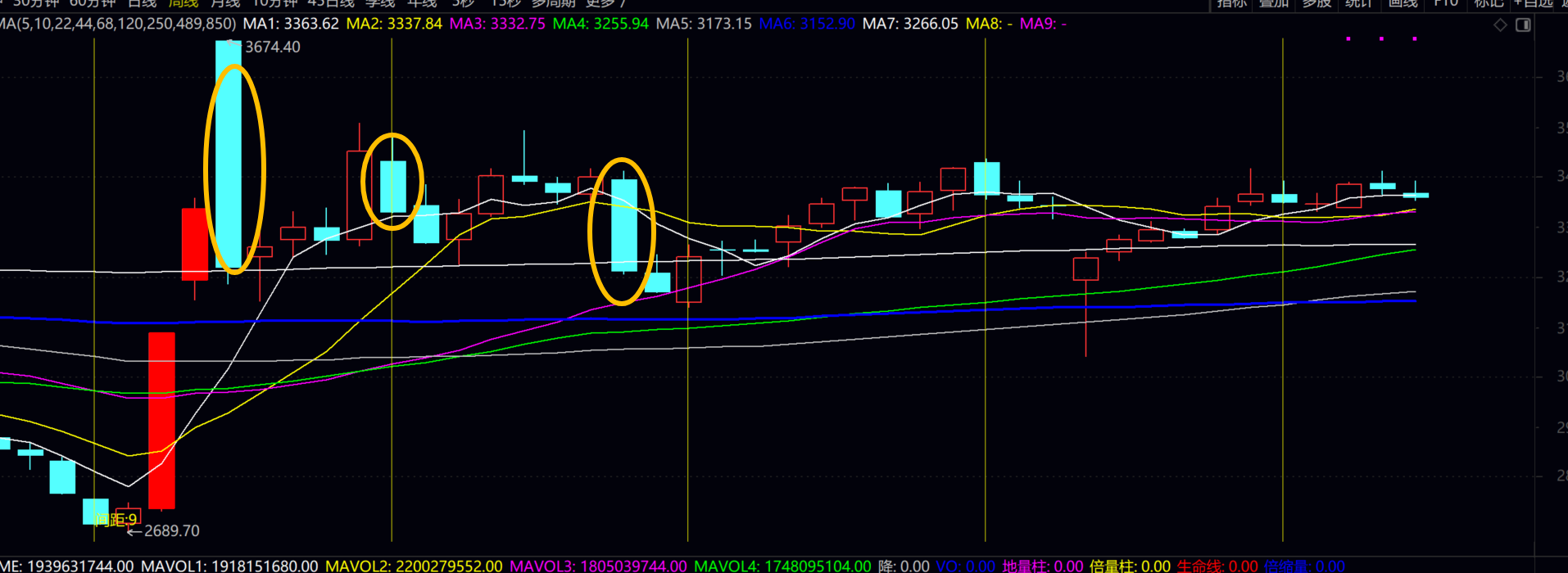
Task: Select the yellow MA2: 3337.84 label
Action: coord(394,24)
